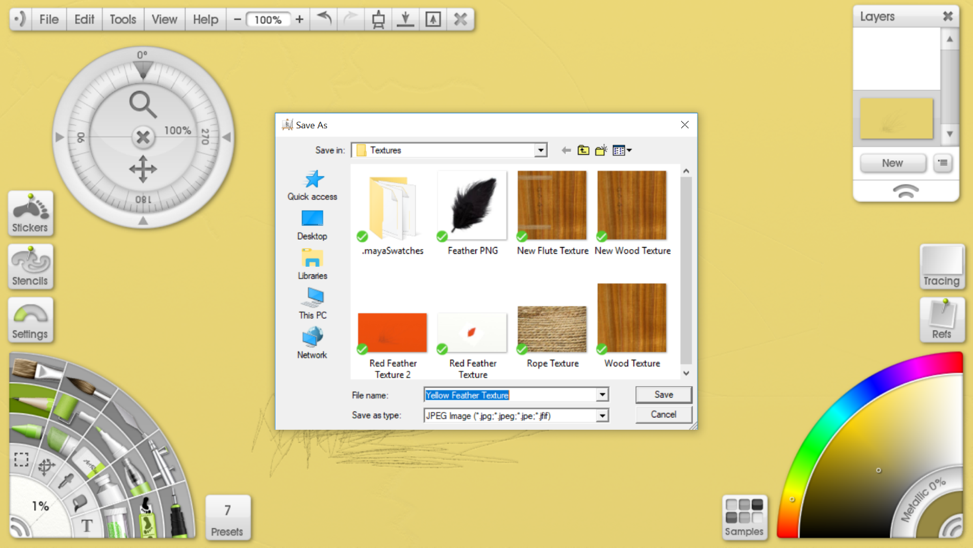Toggle the Settings panel
This screenshot has width=973, height=548.
tap(30, 320)
